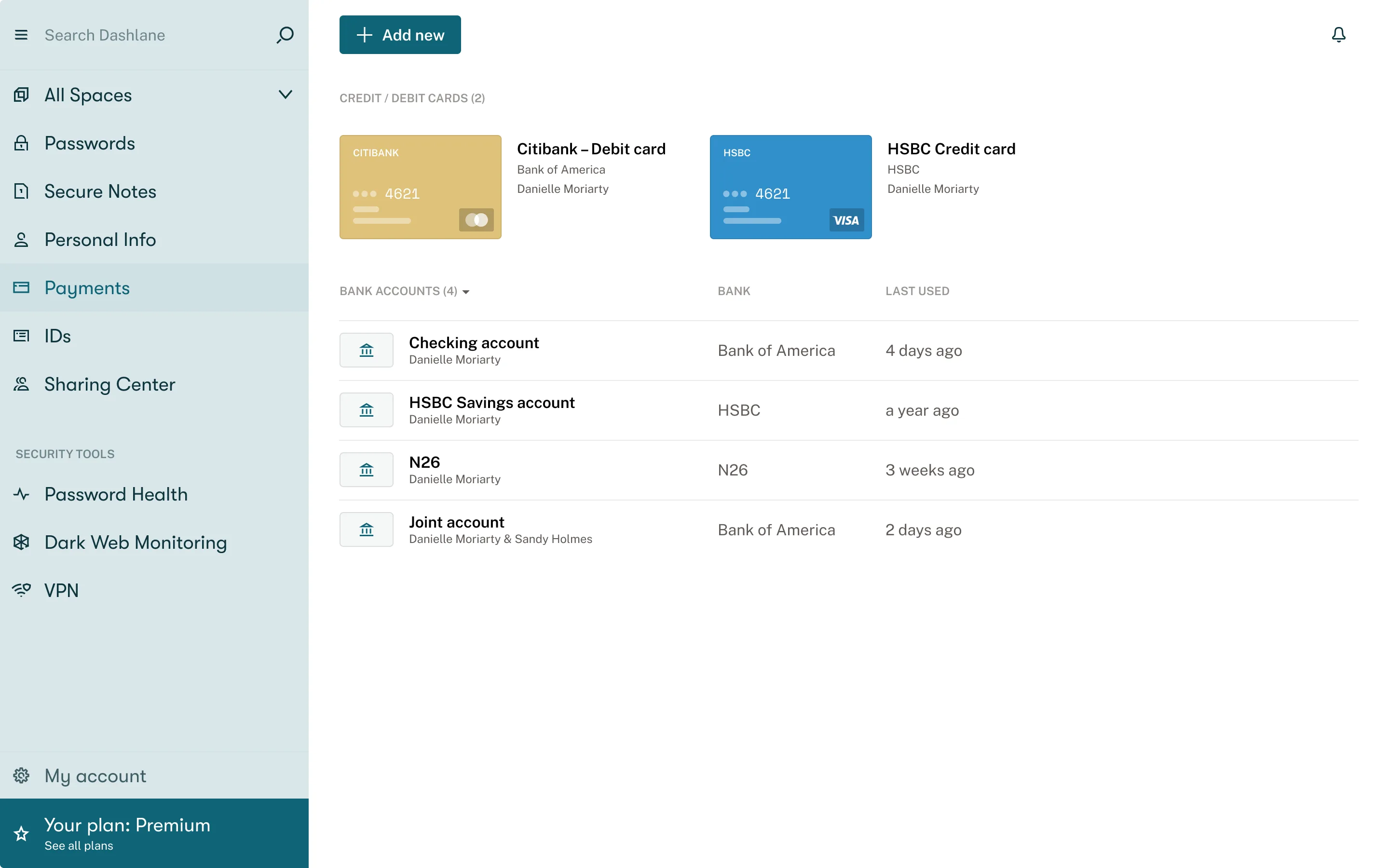Open the N26 account entry
Image resolution: width=1389 pixels, height=868 pixels.
click(x=848, y=470)
